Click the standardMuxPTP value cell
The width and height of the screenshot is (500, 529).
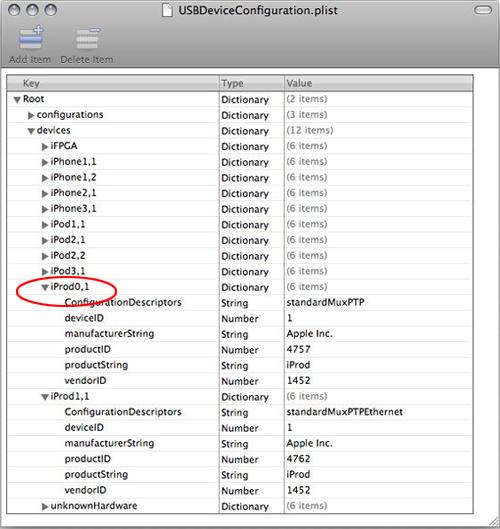[325, 302]
